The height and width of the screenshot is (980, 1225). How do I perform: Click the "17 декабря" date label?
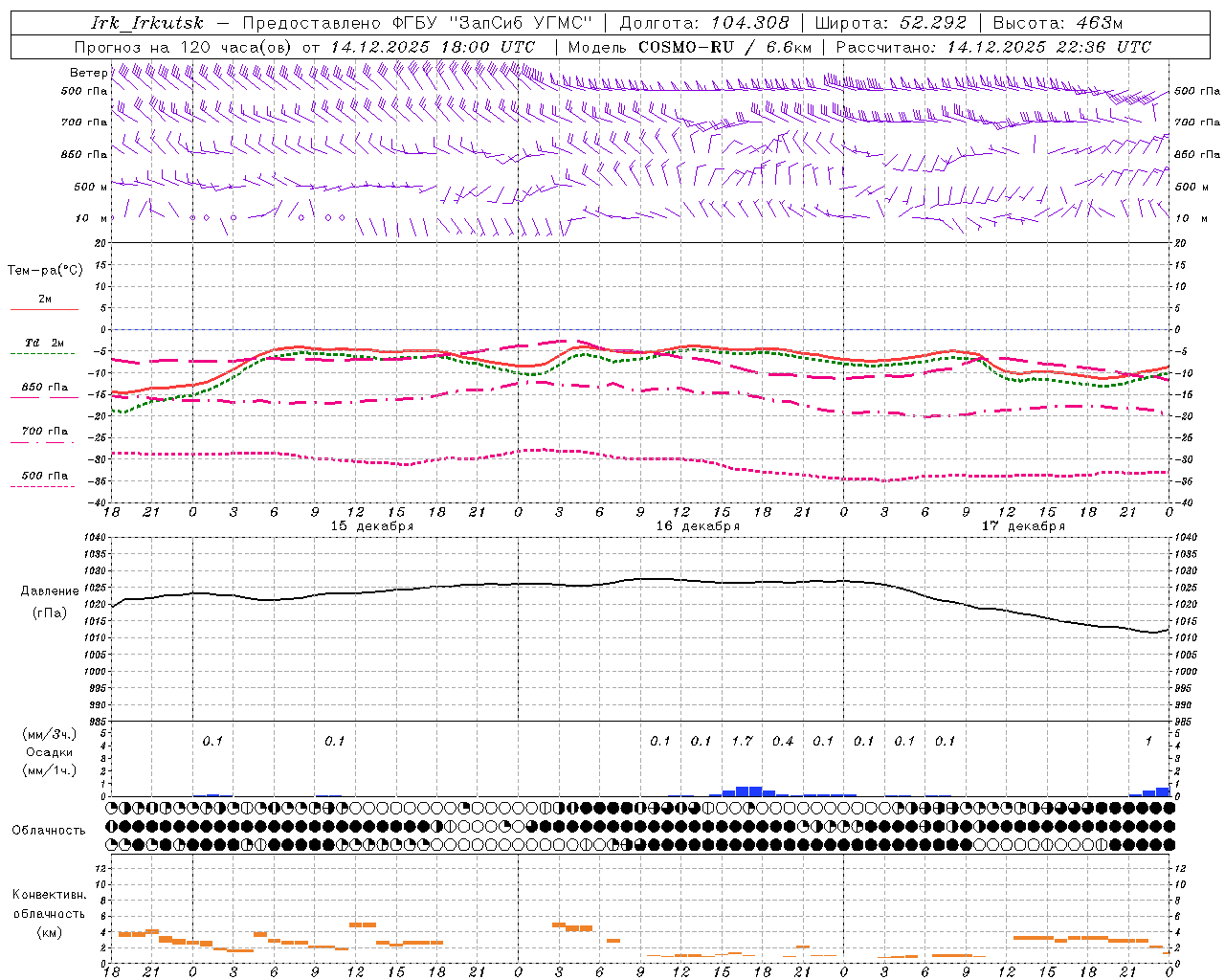[x=1023, y=526]
